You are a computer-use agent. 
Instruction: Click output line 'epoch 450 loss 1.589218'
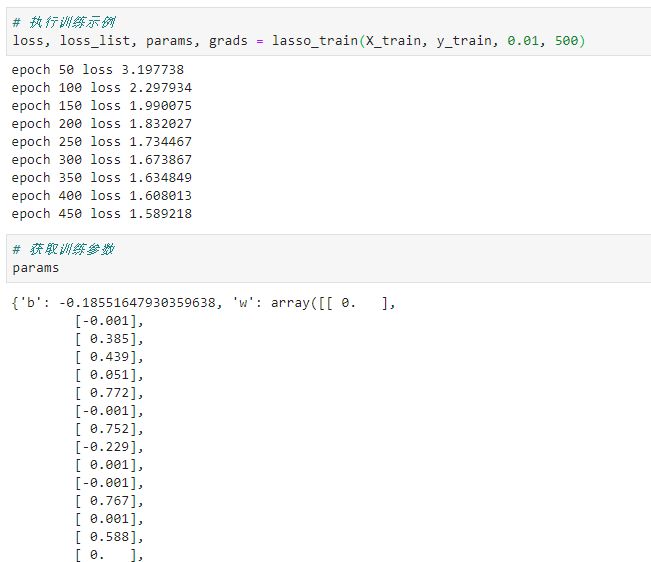click(x=102, y=213)
